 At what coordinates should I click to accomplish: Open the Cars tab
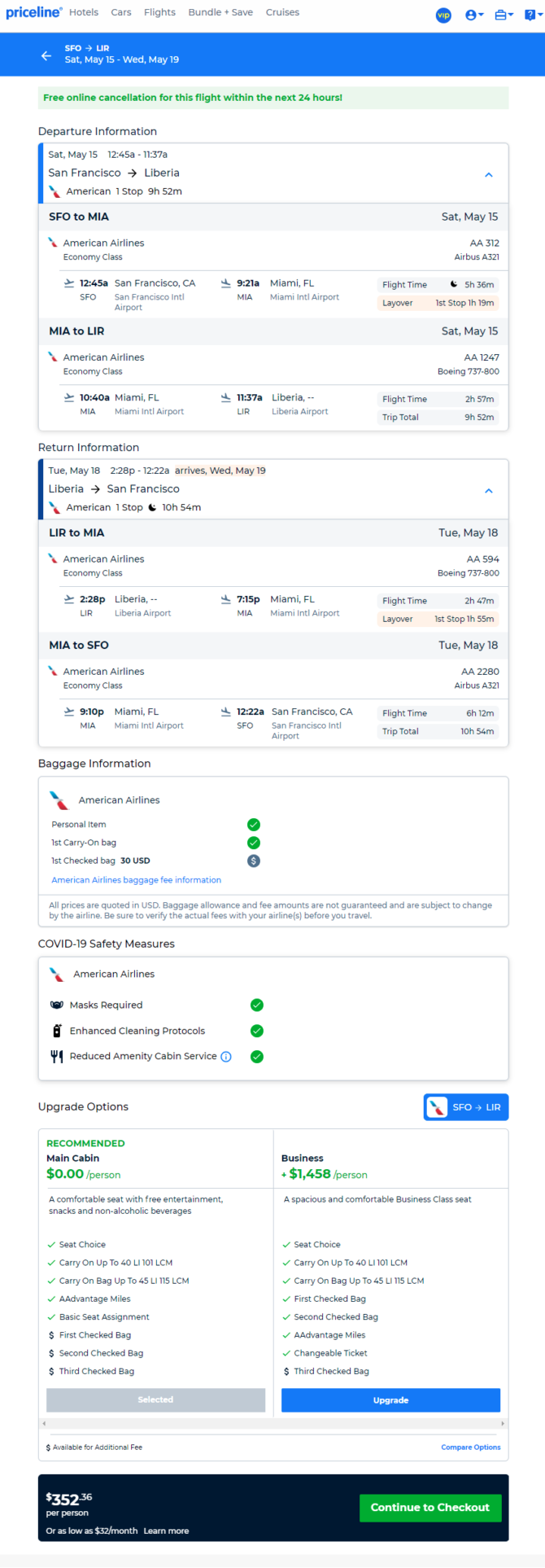[x=121, y=12]
